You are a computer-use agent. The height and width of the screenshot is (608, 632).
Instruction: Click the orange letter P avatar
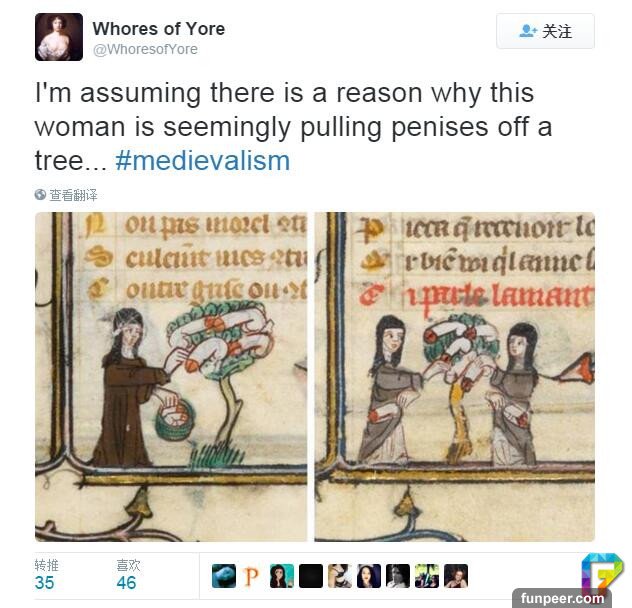tap(253, 576)
